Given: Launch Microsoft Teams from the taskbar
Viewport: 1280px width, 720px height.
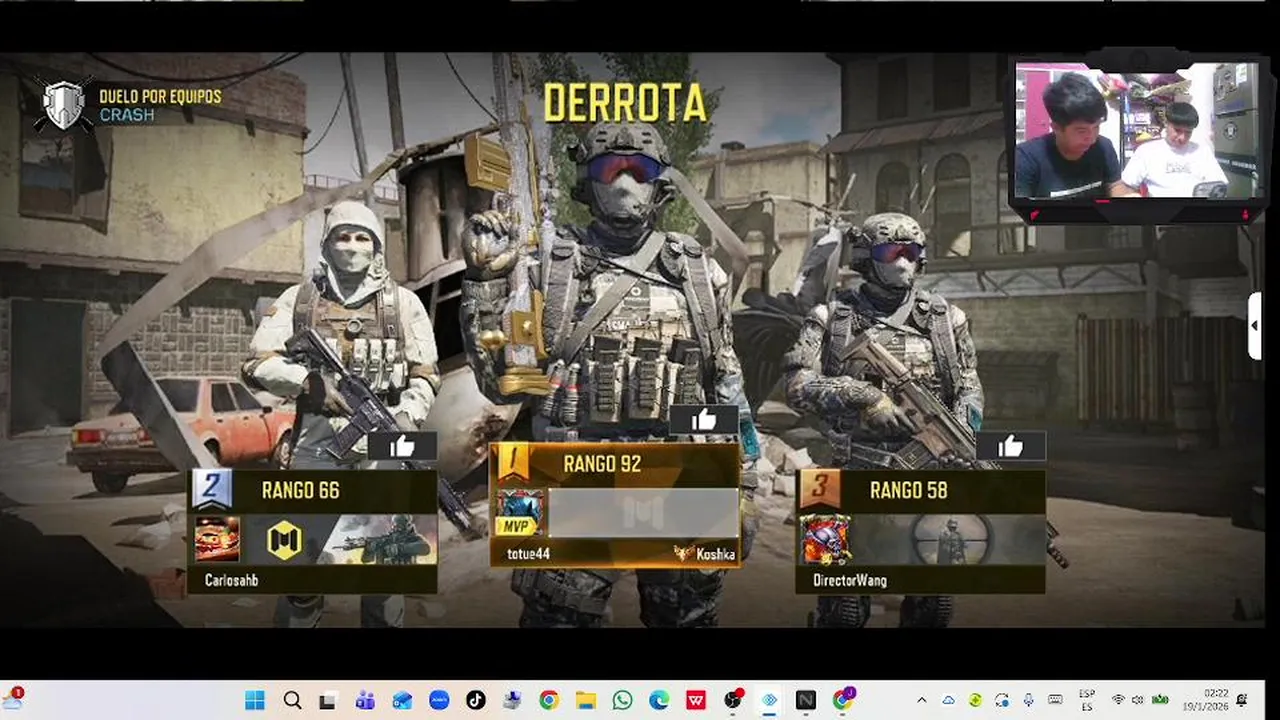Looking at the screenshot, I should pyautogui.click(x=365, y=700).
